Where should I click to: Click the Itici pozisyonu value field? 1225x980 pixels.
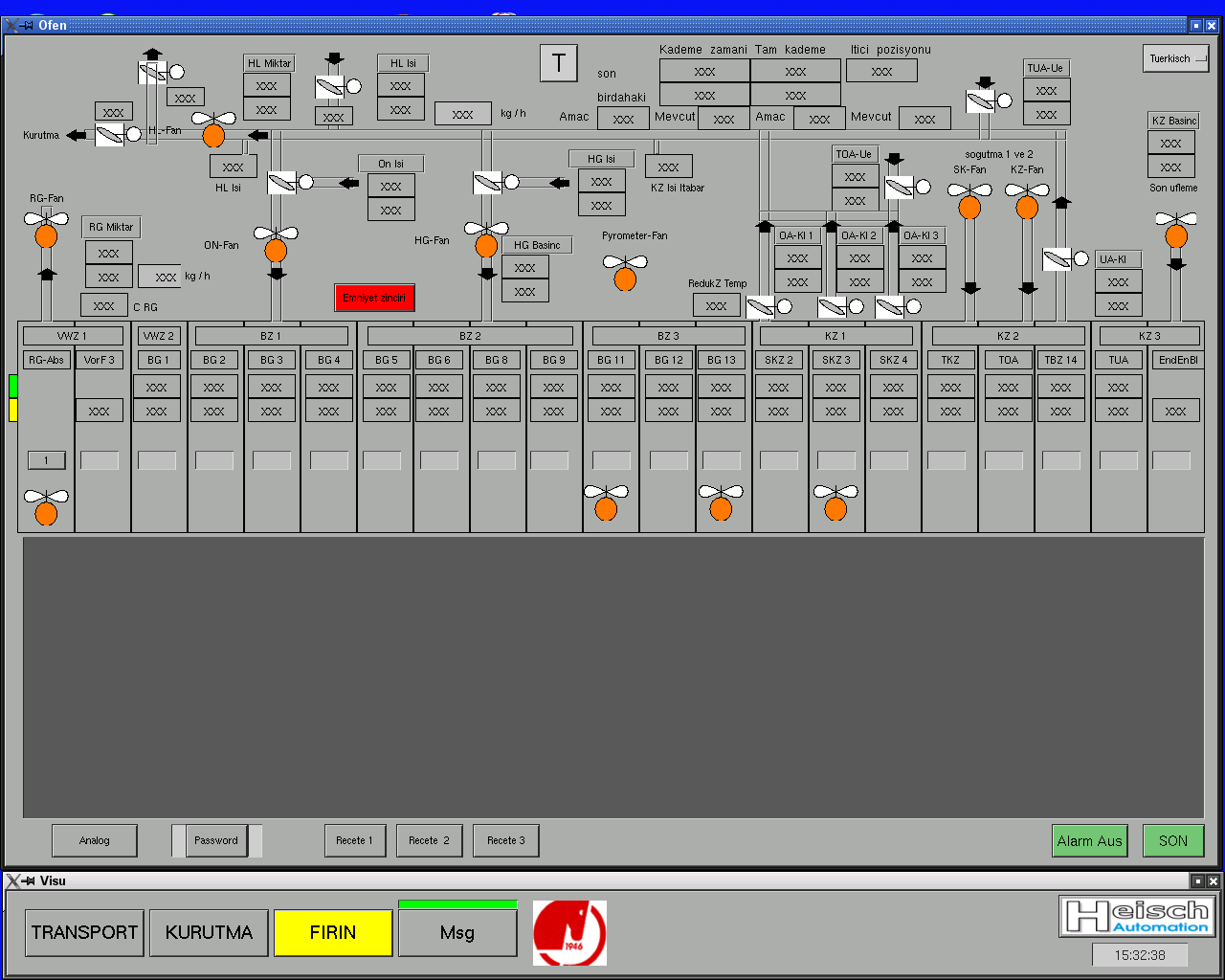point(881,71)
